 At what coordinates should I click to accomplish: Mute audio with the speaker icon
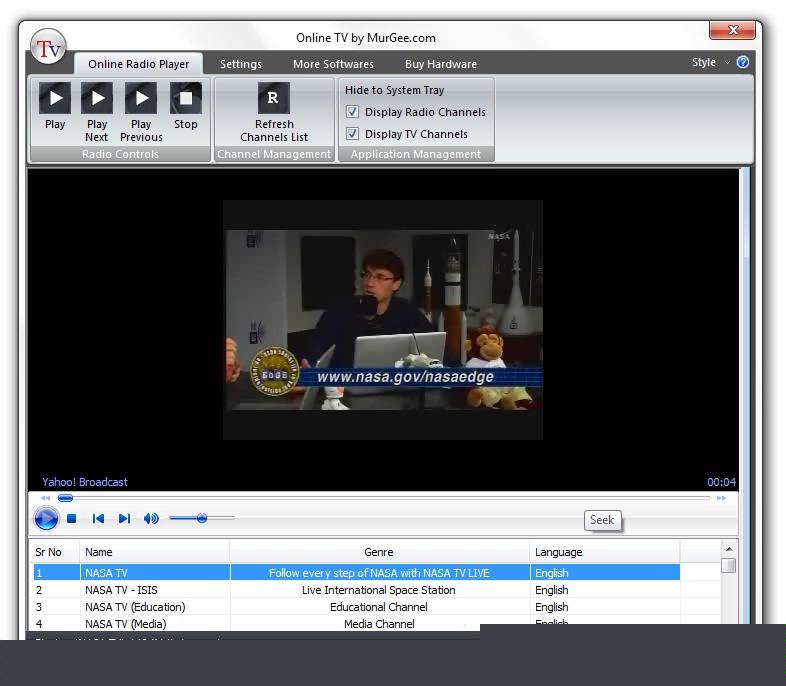pyautogui.click(x=151, y=518)
